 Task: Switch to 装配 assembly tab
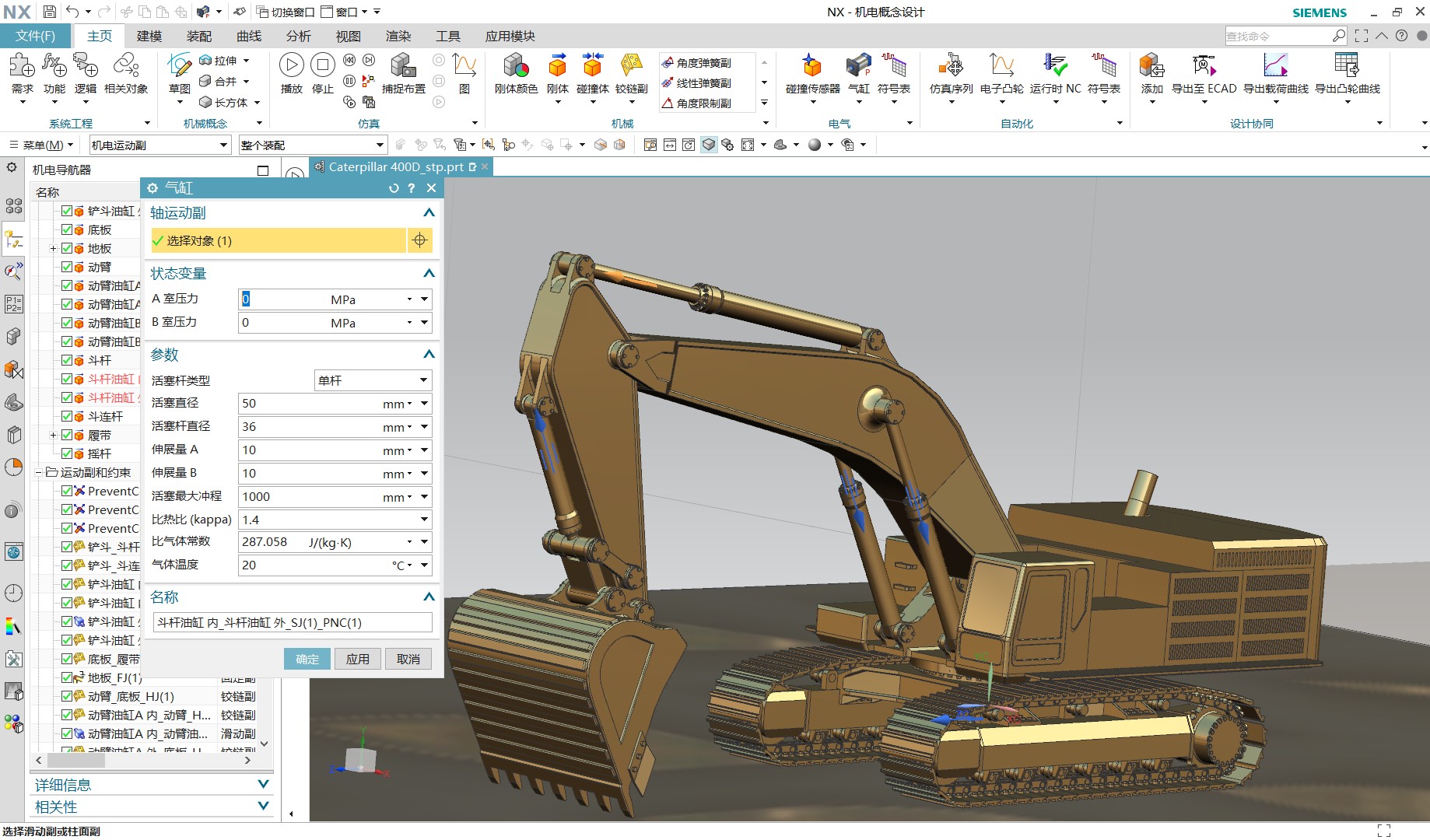tap(199, 36)
